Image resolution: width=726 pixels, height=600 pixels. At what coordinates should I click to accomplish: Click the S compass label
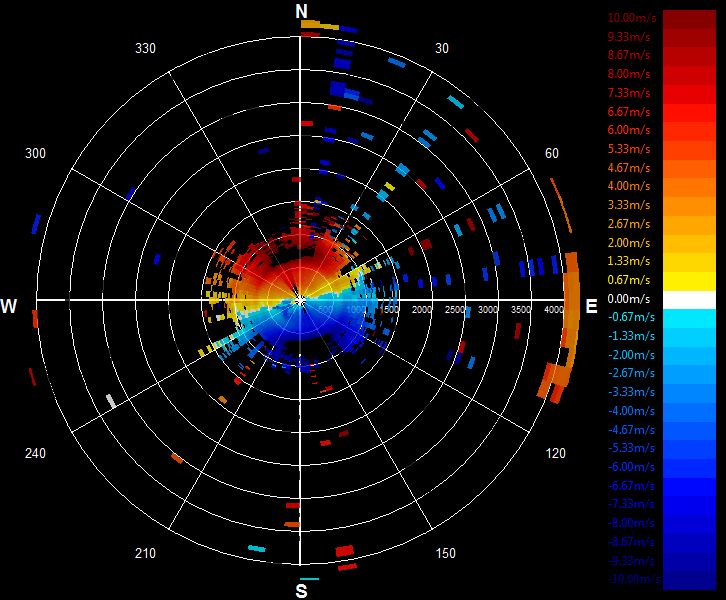[301, 591]
